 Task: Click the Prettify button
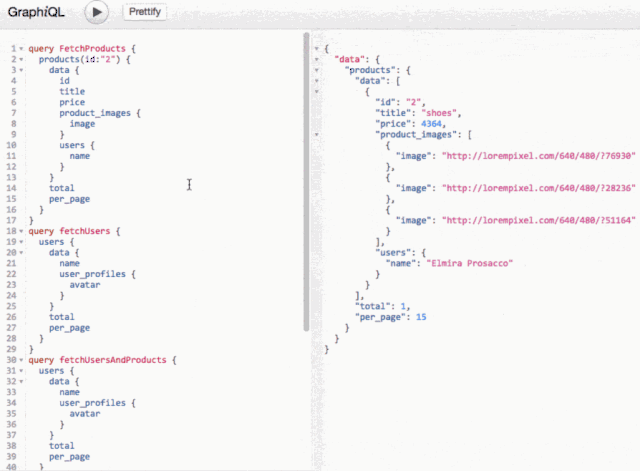pos(144,11)
